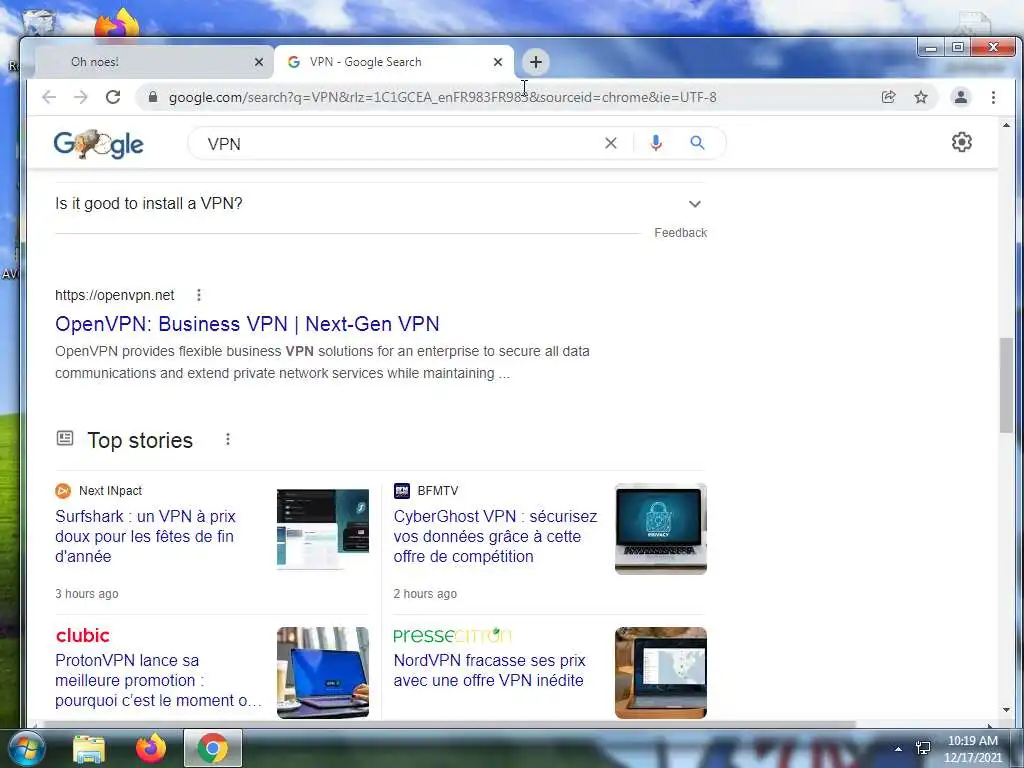Click the scrollbar up arrow
Viewport: 1024px width, 768px height.
(1006, 124)
